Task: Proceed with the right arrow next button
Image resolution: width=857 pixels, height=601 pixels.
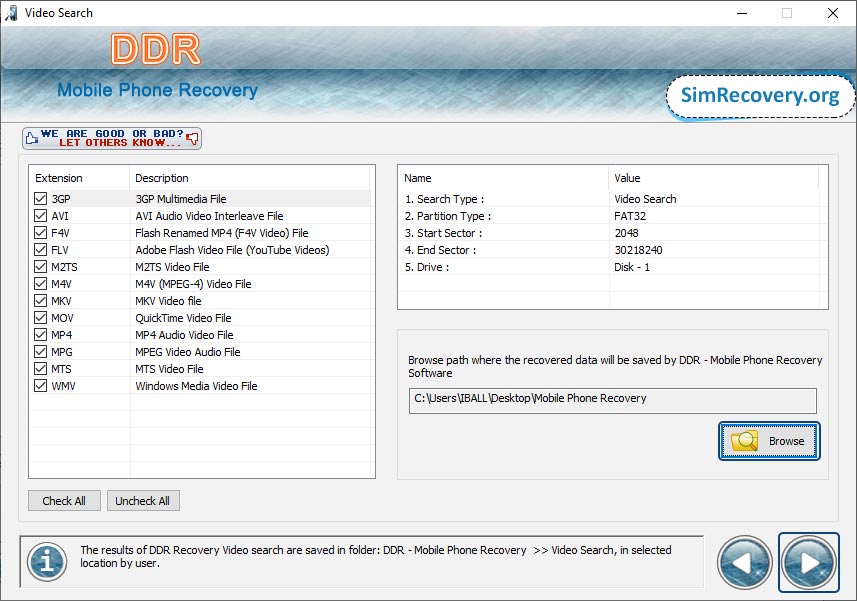Action: (x=809, y=562)
